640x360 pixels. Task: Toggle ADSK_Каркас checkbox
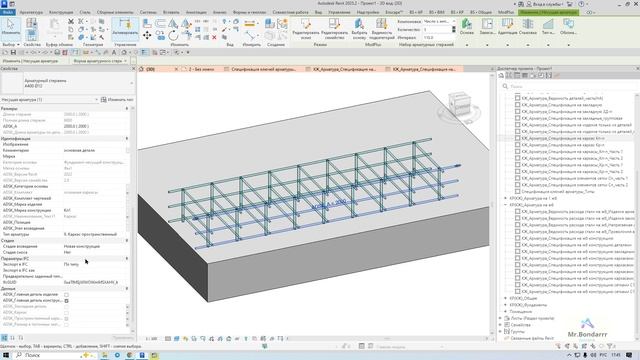click(x=66, y=313)
